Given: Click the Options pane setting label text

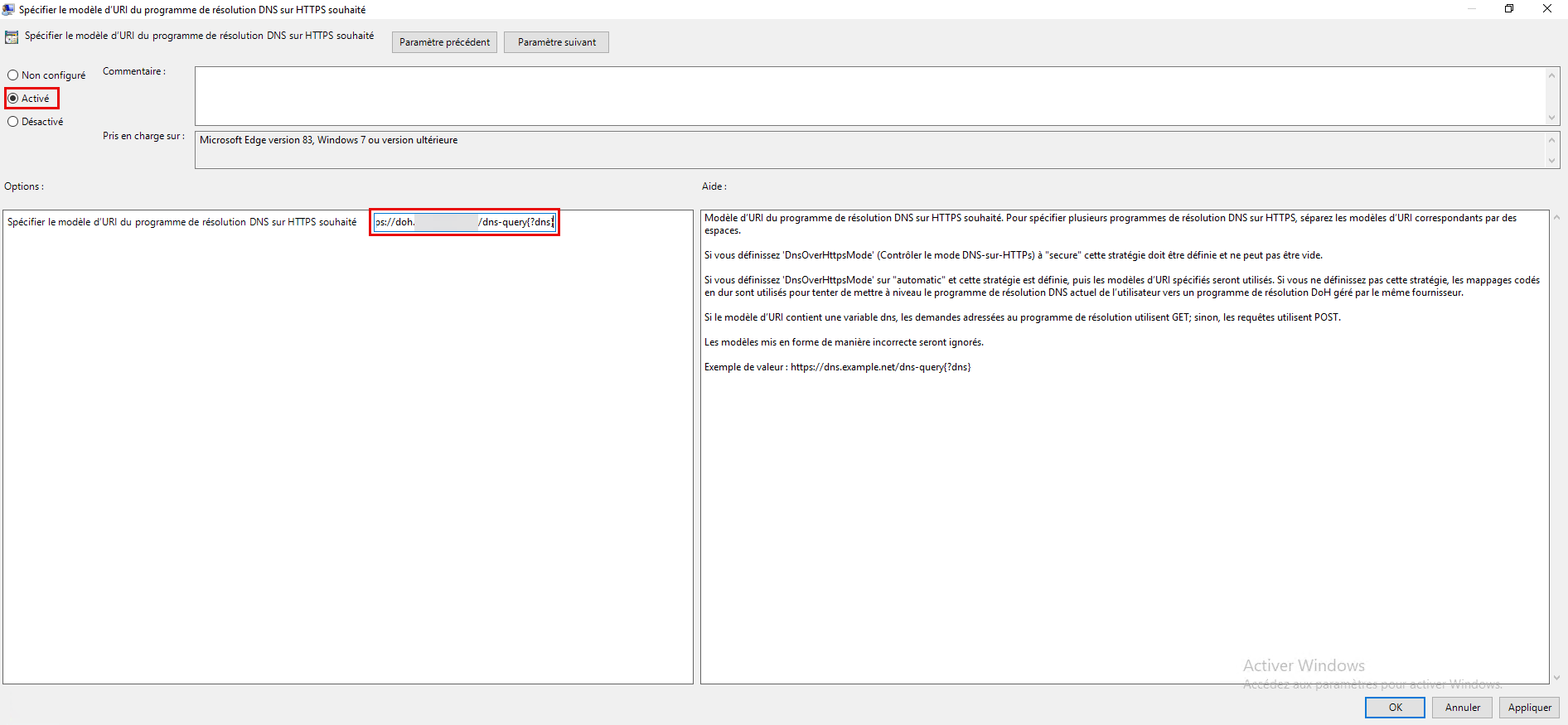Looking at the screenshot, I should coord(181,222).
